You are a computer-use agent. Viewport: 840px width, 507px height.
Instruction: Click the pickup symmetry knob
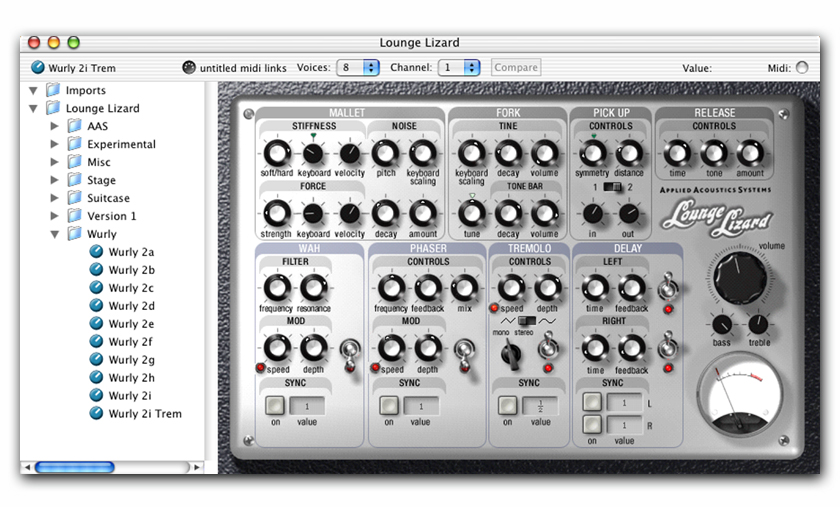(592, 153)
